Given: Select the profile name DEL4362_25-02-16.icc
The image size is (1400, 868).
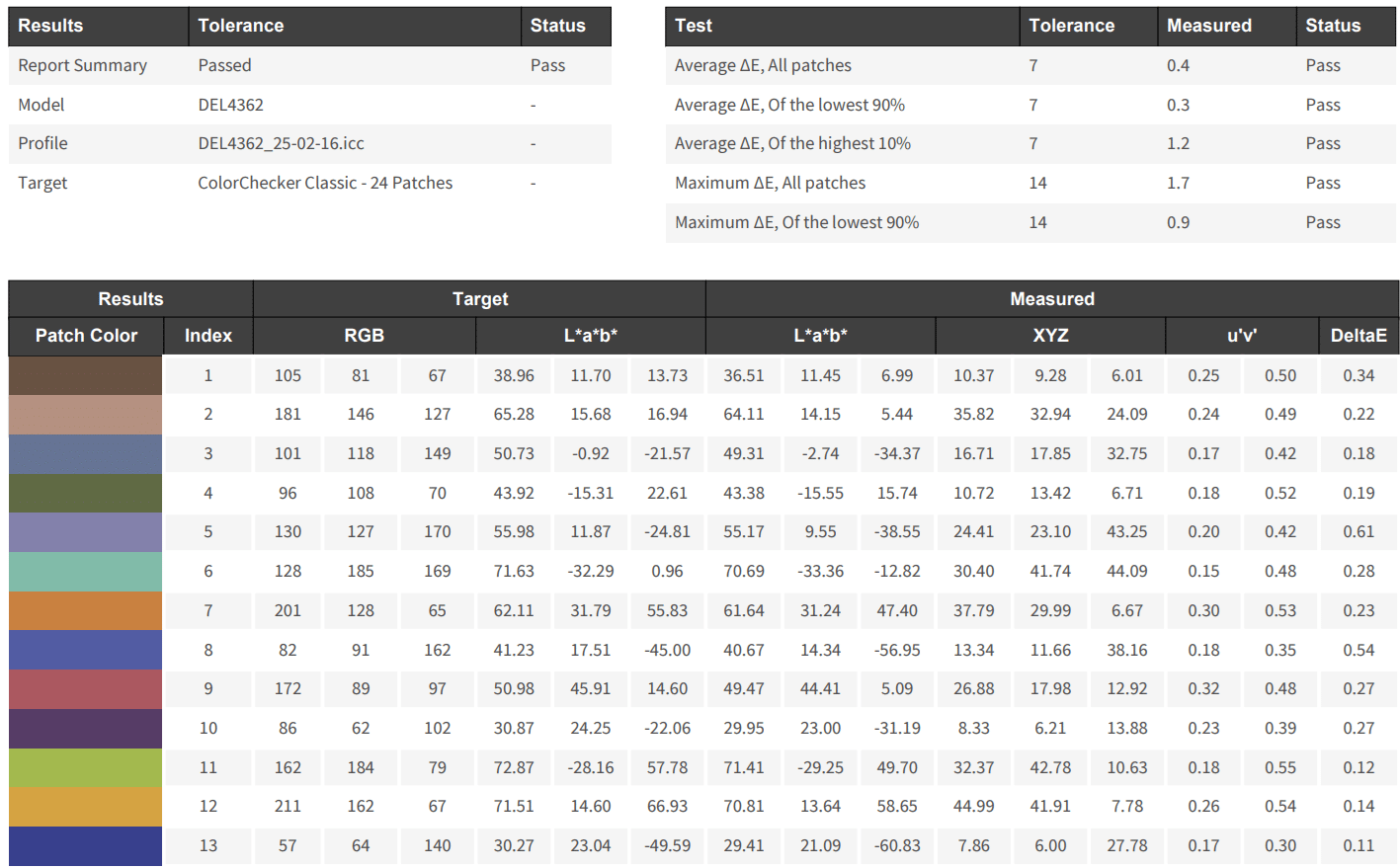Looking at the screenshot, I should (x=281, y=143).
